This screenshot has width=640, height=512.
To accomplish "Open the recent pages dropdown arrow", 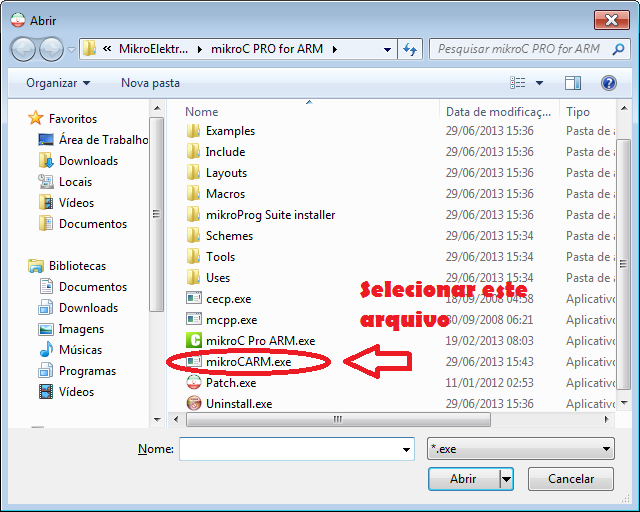I will [71, 49].
